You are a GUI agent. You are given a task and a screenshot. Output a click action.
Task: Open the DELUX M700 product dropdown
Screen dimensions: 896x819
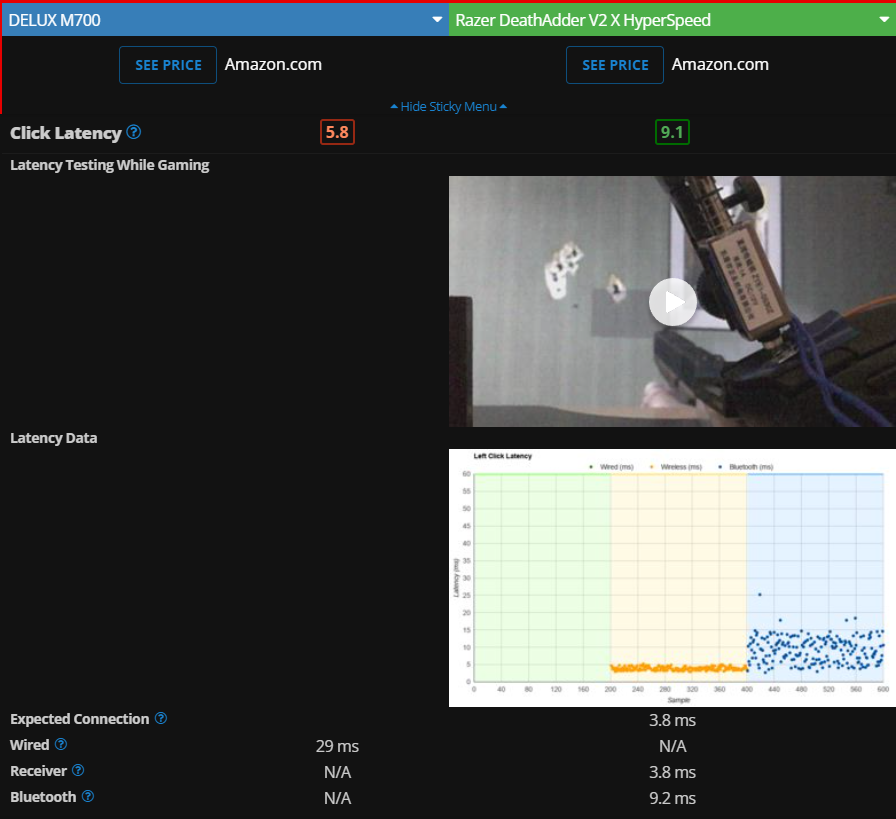225,20
